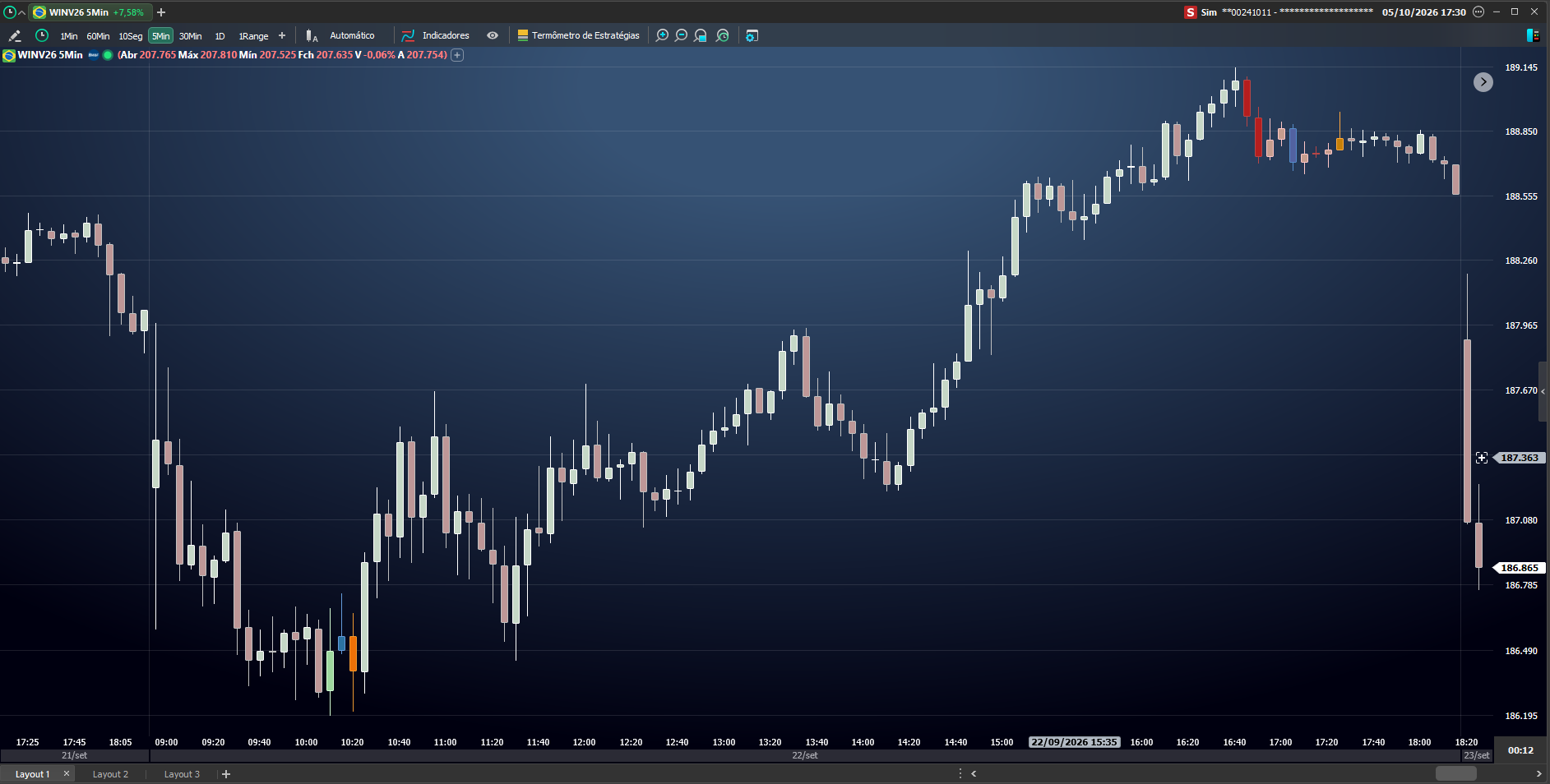Viewport: 1550px width, 784px height.
Task: Open the Automático scale dropdown
Action: 352,35
